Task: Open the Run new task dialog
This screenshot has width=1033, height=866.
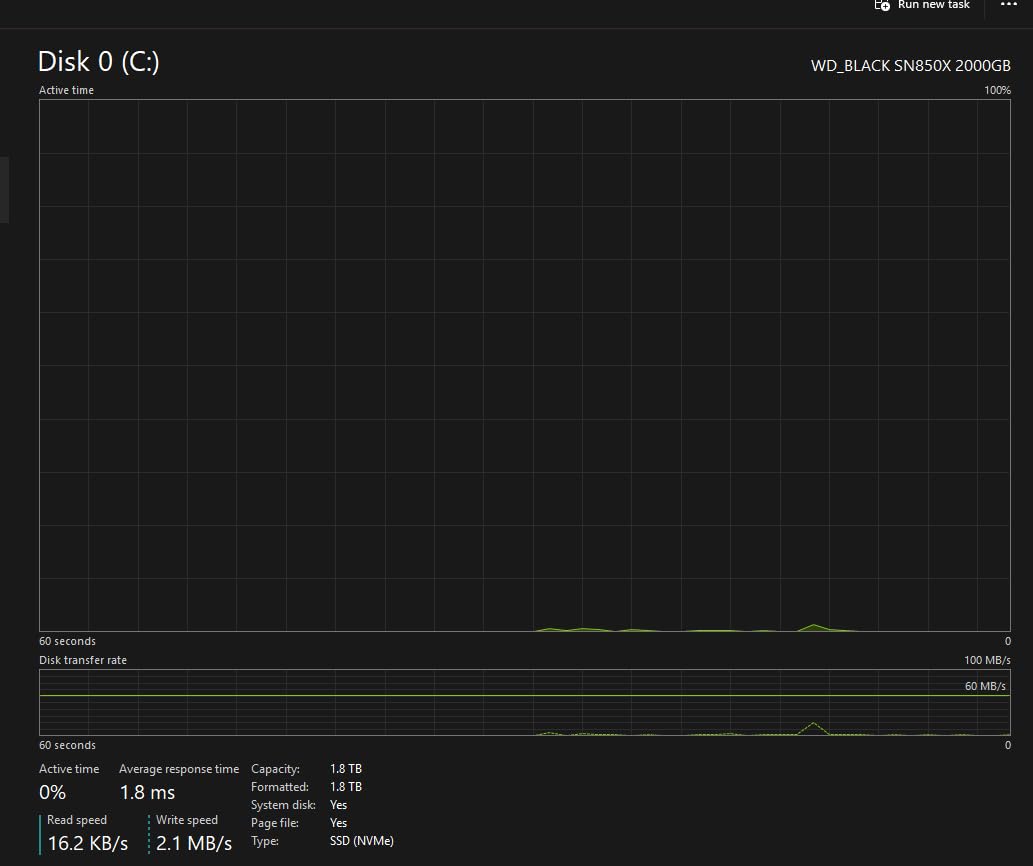Action: tap(932, 6)
